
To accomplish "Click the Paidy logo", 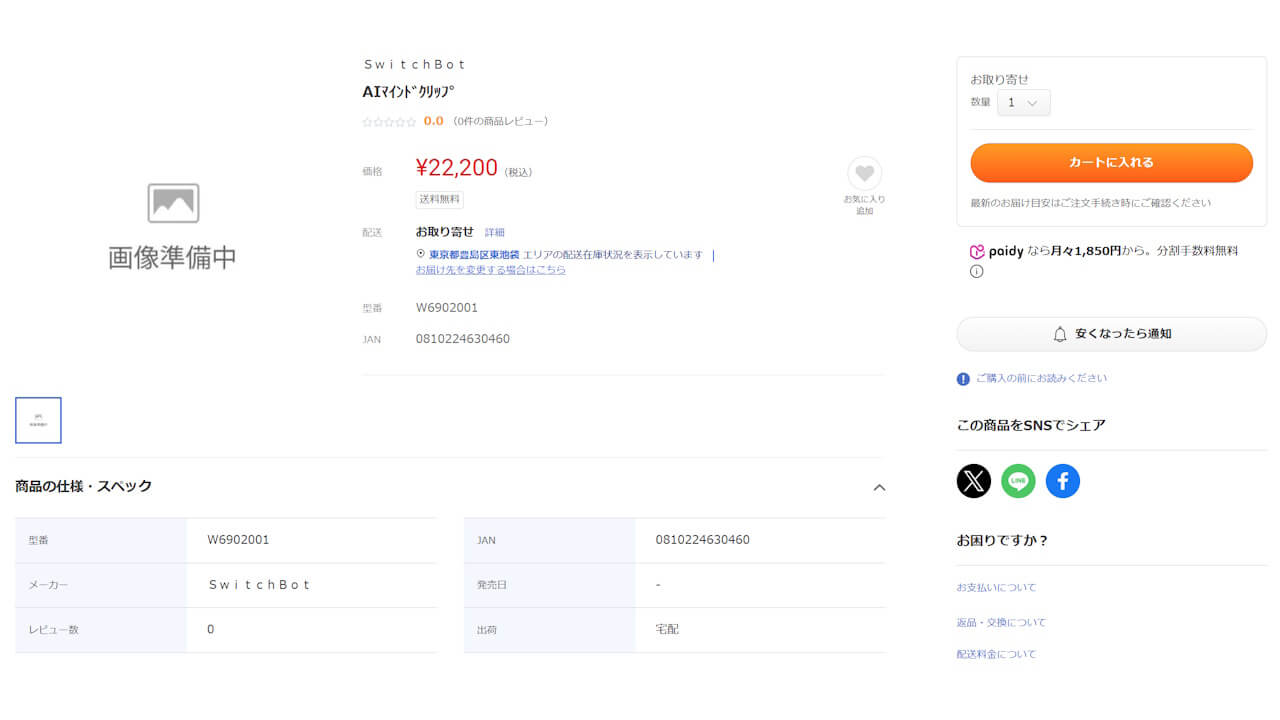I will click(x=996, y=252).
